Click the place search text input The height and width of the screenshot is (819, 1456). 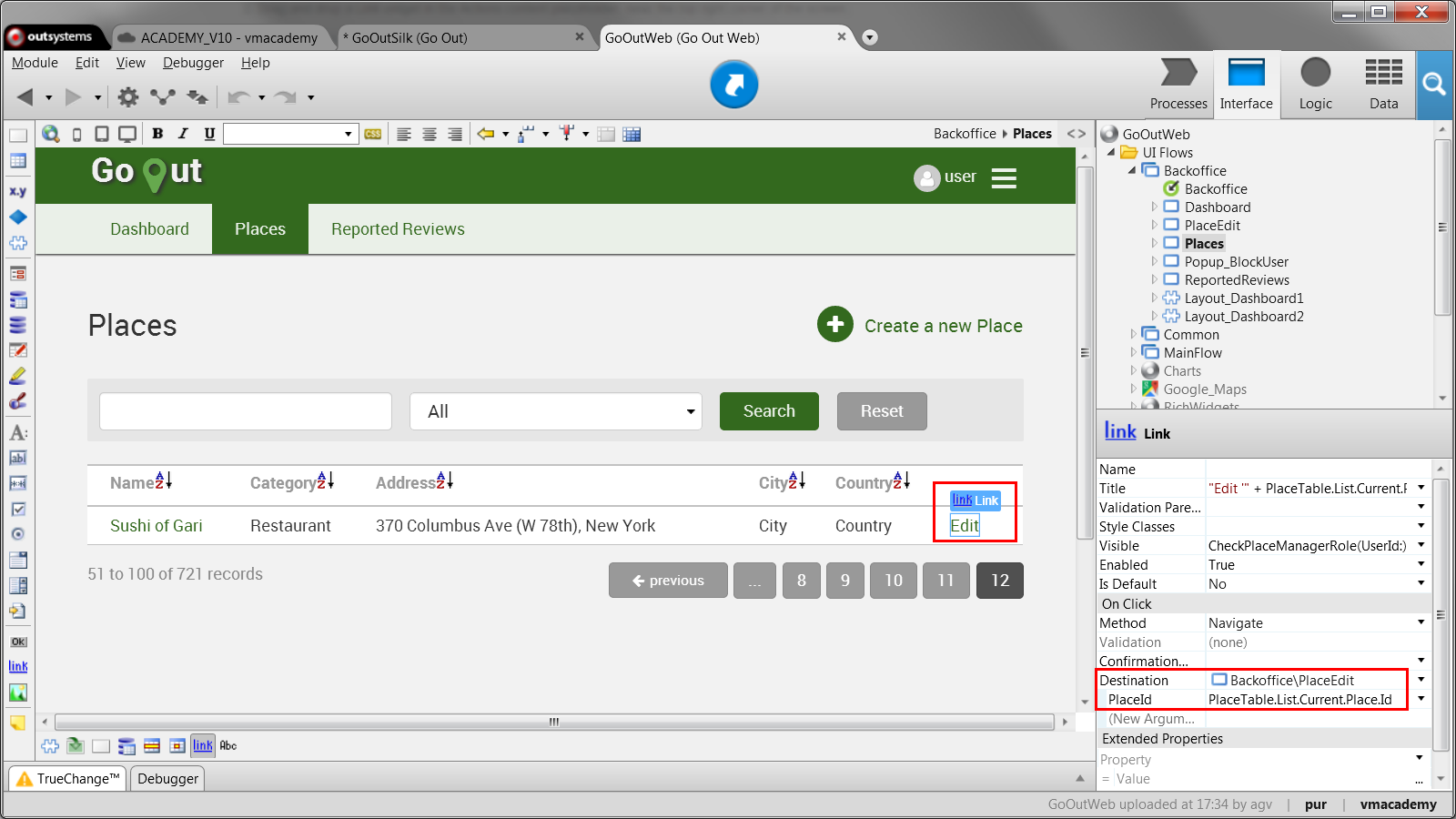[246, 411]
